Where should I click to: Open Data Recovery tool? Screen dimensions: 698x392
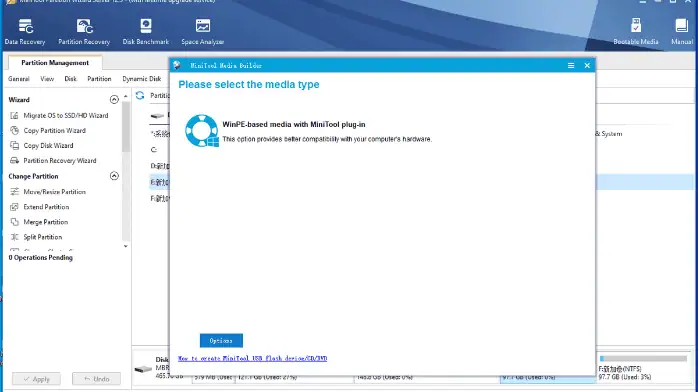coord(25,31)
